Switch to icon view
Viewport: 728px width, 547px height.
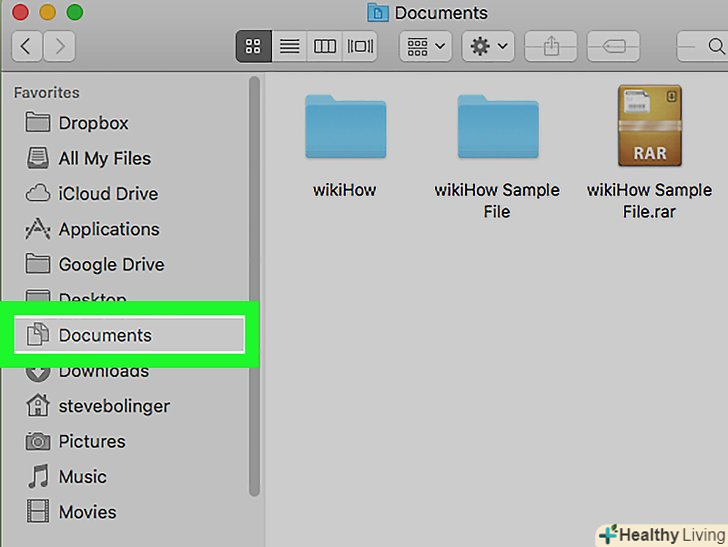click(253, 46)
